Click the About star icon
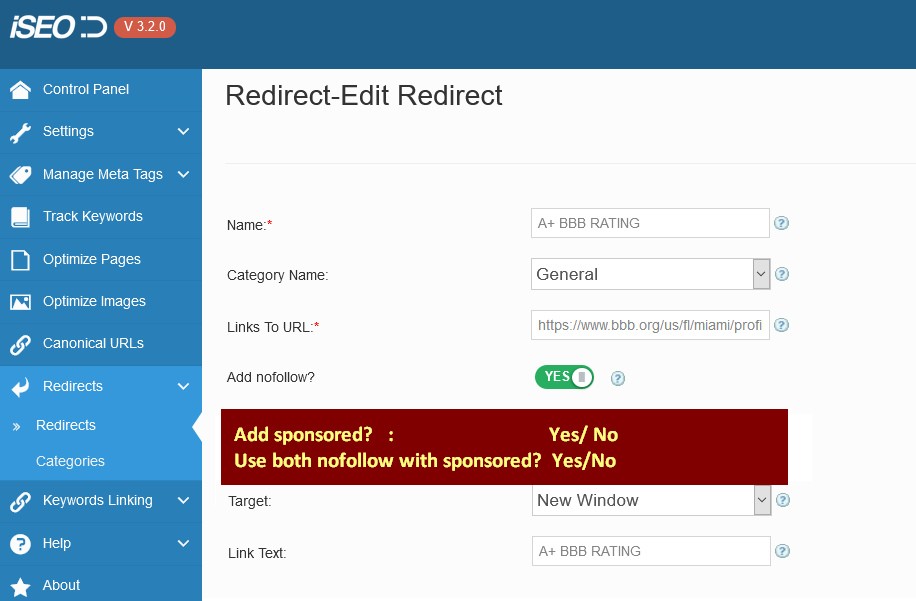Viewport: 916px width, 601px height. (20, 586)
